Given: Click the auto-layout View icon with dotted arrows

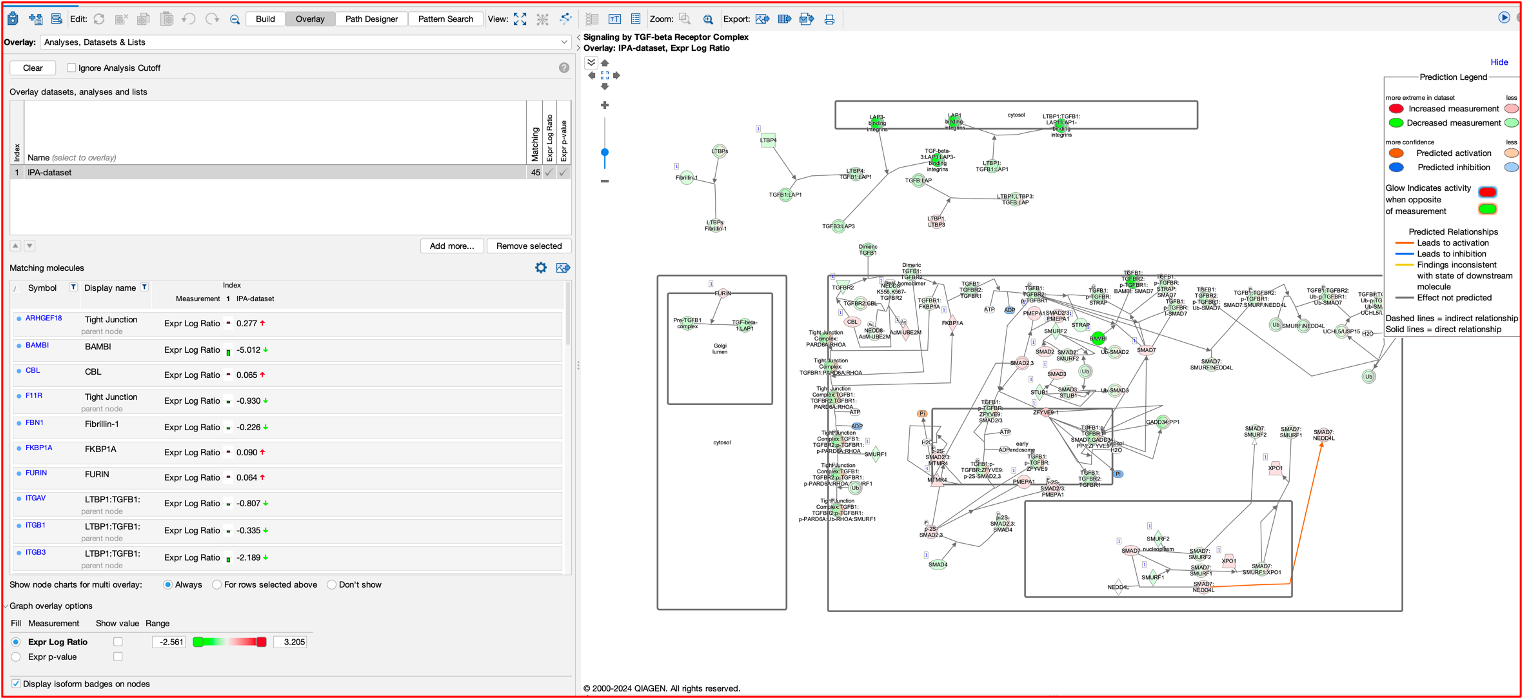Looking at the screenshot, I should (x=566, y=19).
